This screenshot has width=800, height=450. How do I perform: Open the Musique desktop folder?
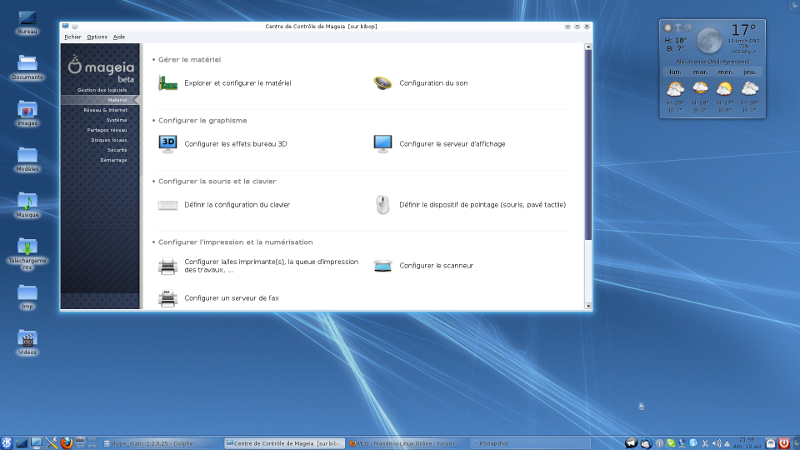(27, 205)
